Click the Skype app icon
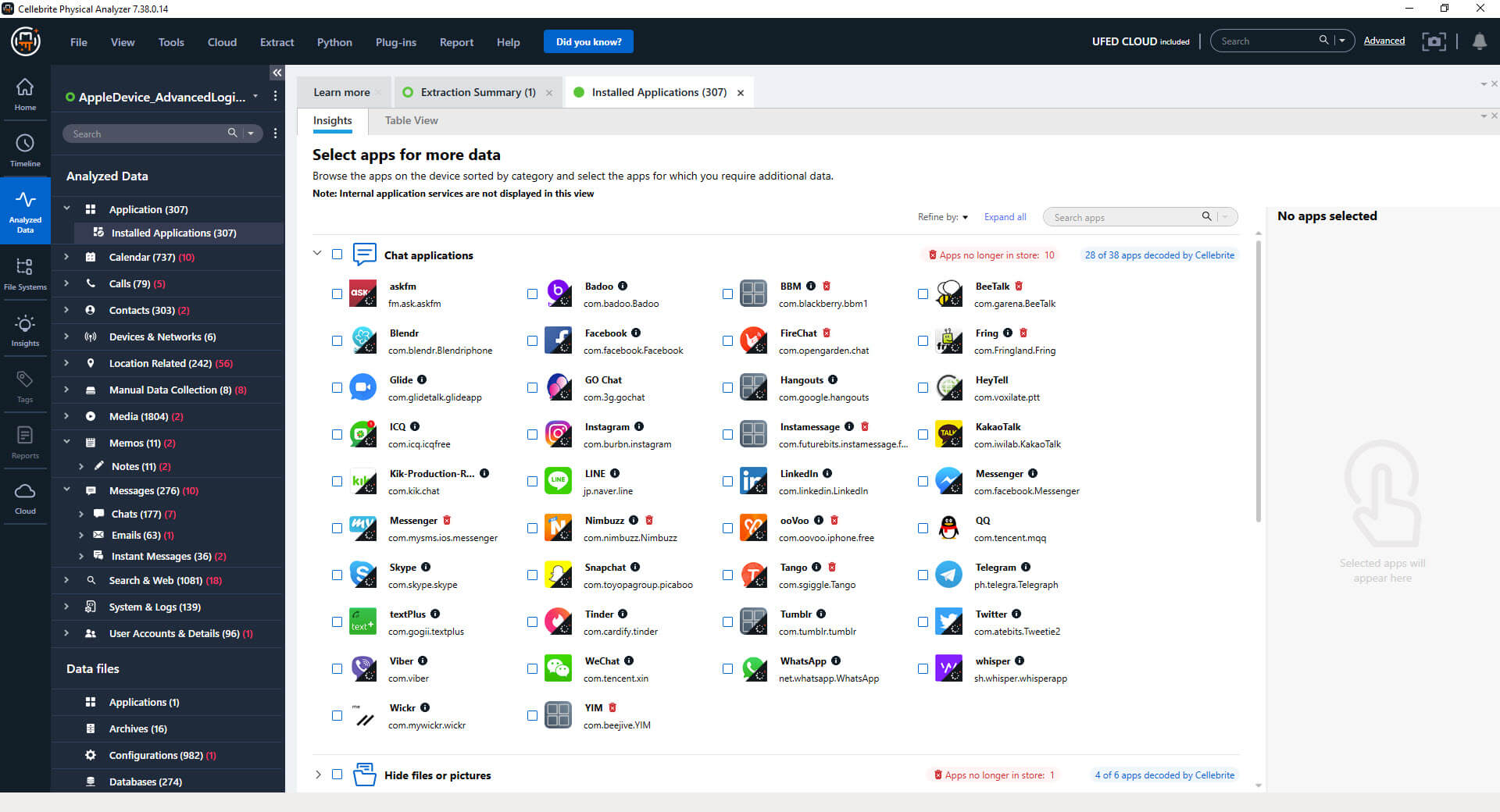Image resolution: width=1500 pixels, height=812 pixels. click(363, 575)
